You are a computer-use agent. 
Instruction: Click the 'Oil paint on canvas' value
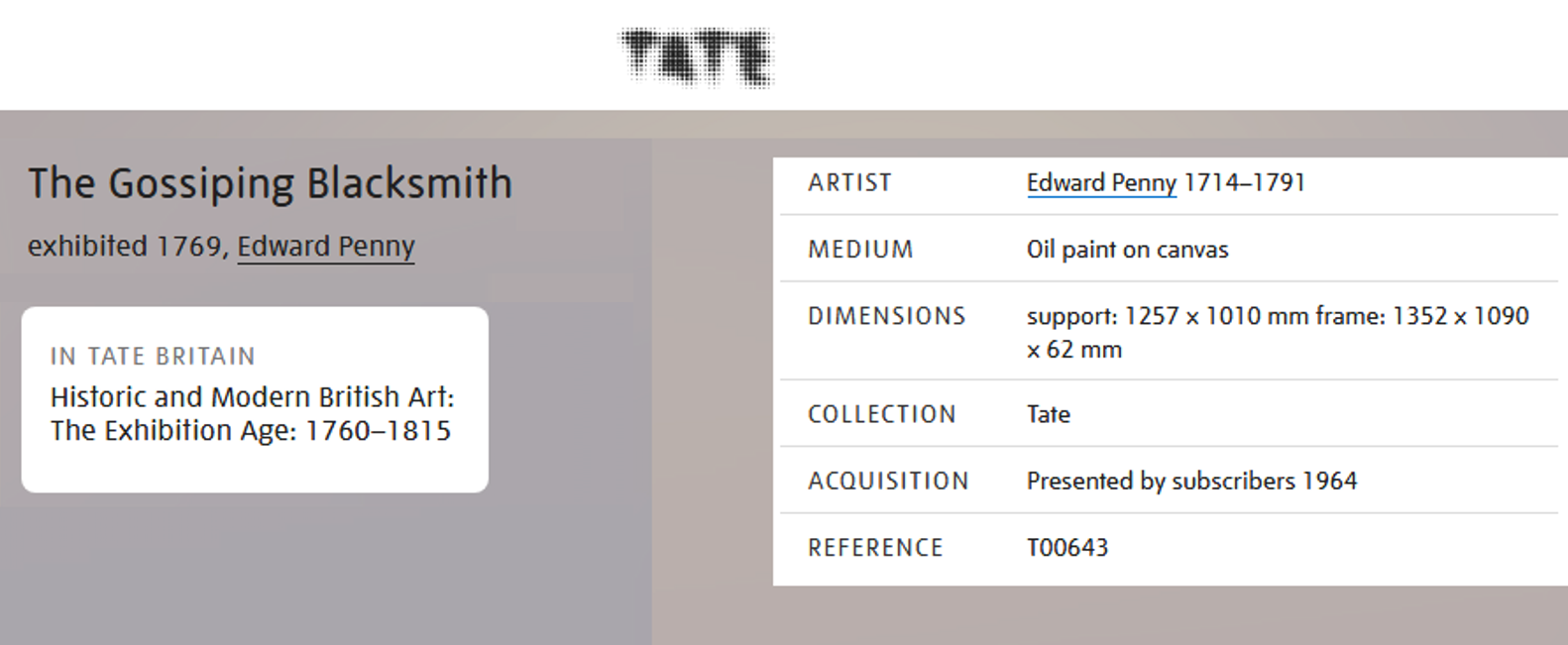tap(1127, 250)
